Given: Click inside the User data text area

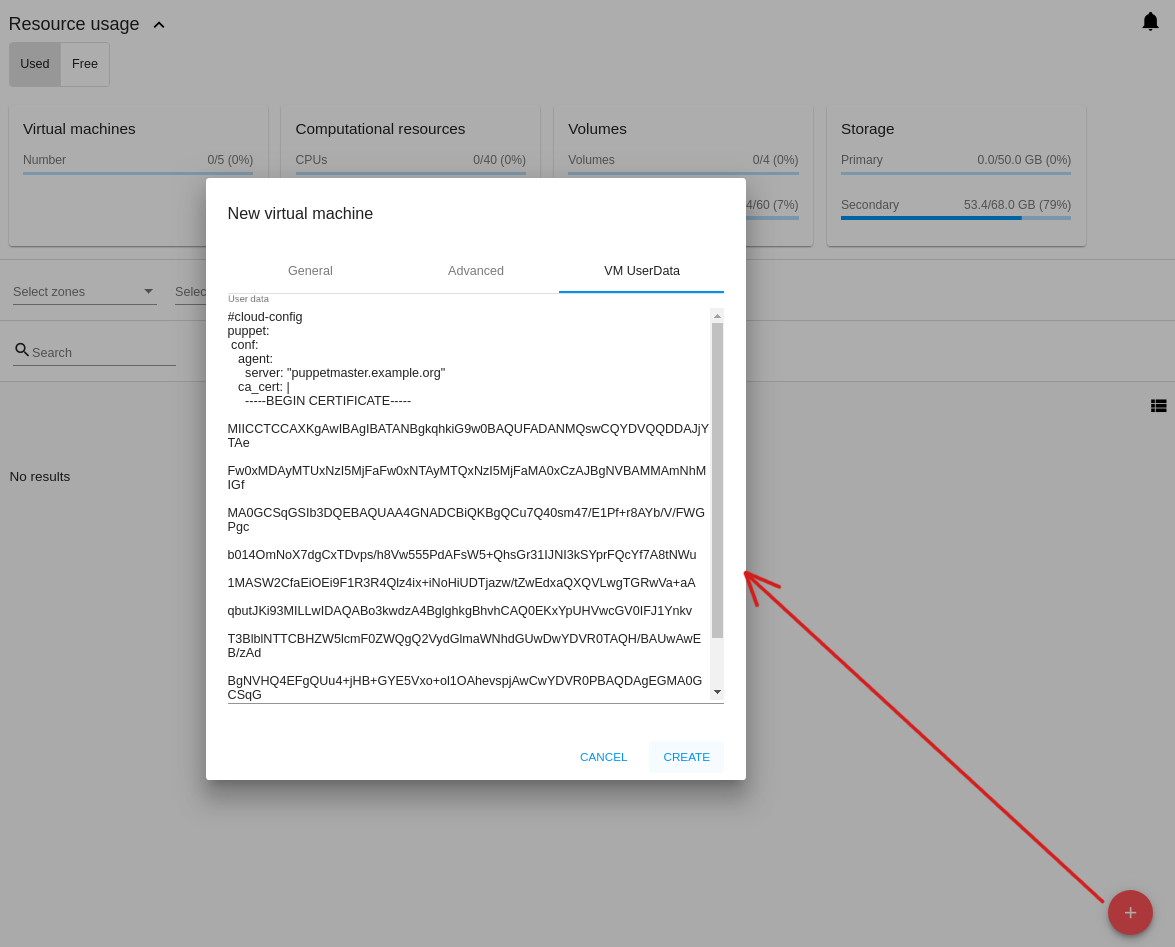Looking at the screenshot, I should point(466,500).
